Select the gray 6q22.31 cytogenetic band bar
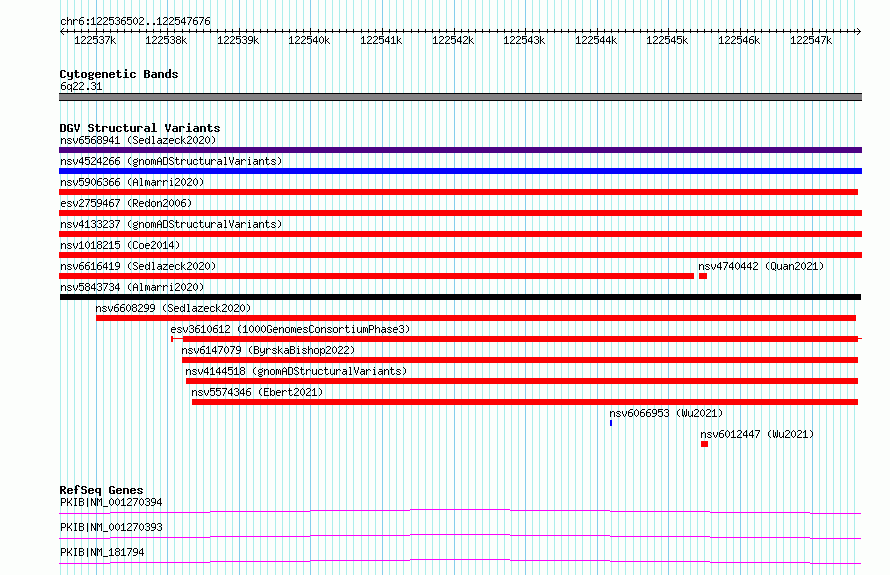This screenshot has height=575, width=890. (460, 97)
